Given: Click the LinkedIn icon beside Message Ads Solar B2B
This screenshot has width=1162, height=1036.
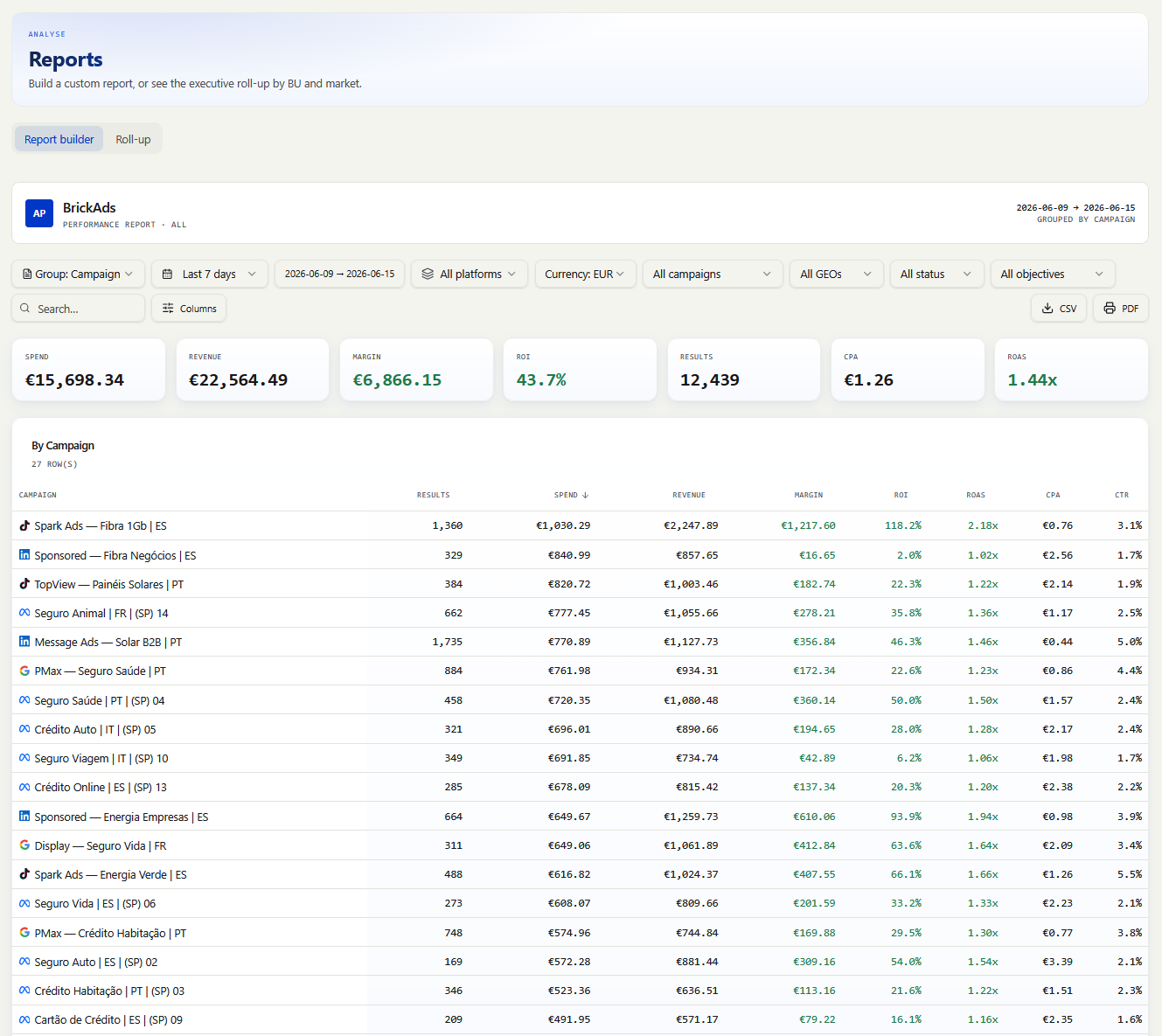Looking at the screenshot, I should coord(24,642).
